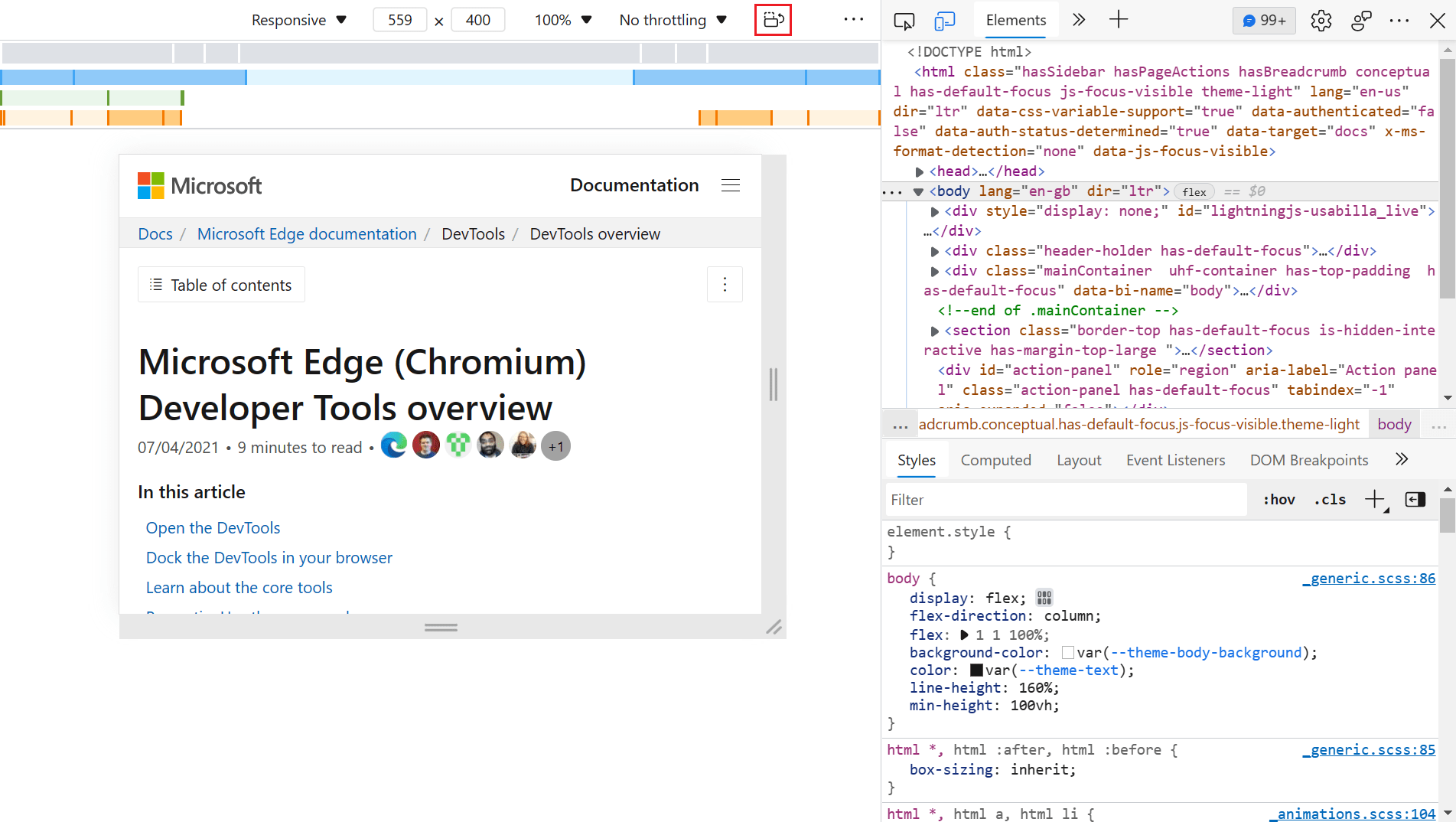Select the Inspect element tool
This screenshot has height=822, width=1456.
pos(904,21)
